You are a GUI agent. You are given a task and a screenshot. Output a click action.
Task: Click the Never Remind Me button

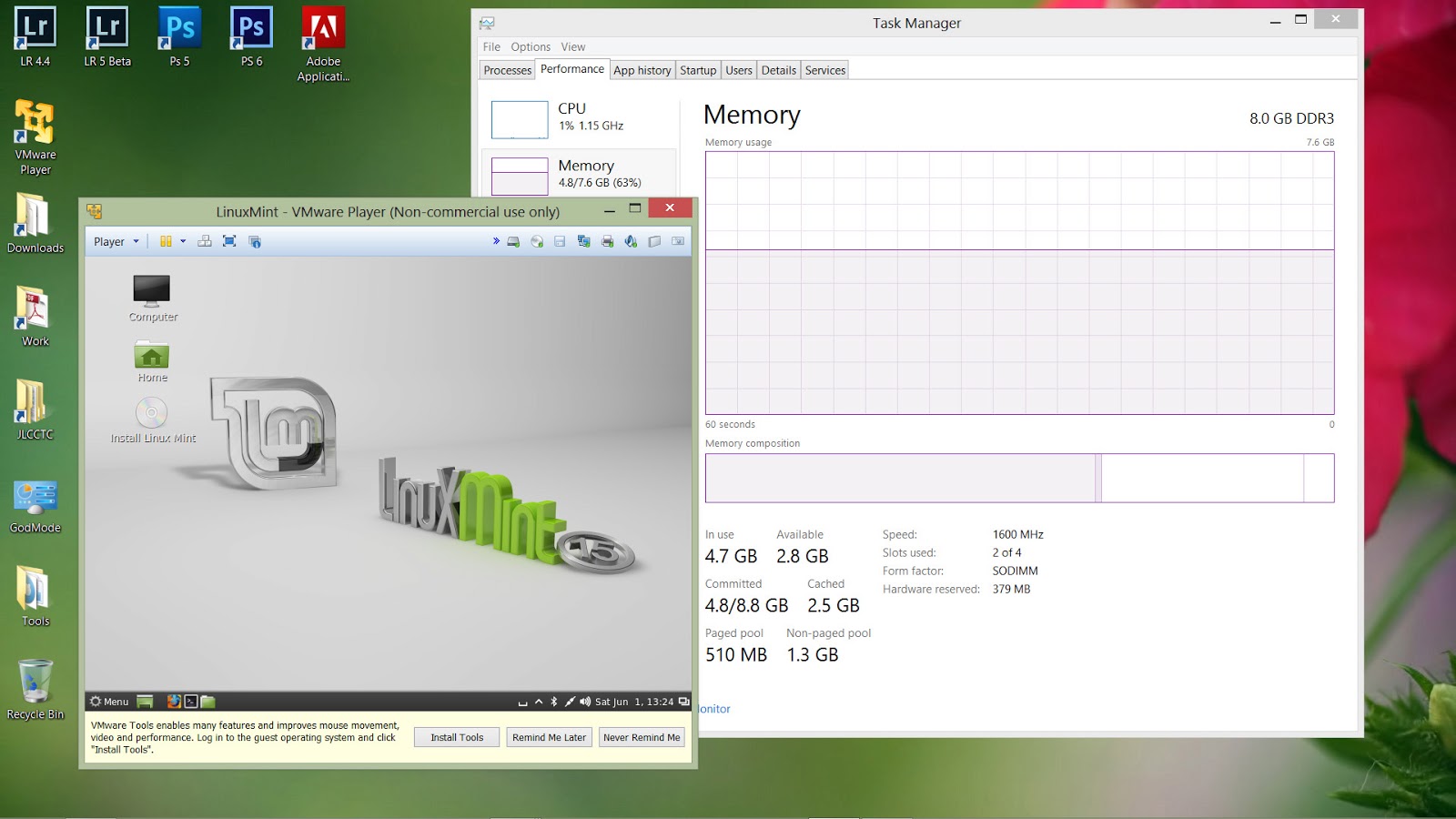pos(642,737)
